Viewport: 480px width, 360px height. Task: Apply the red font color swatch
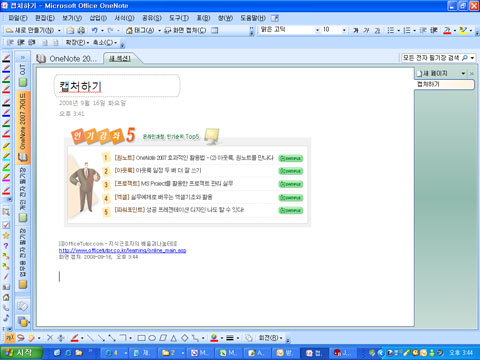point(447,31)
